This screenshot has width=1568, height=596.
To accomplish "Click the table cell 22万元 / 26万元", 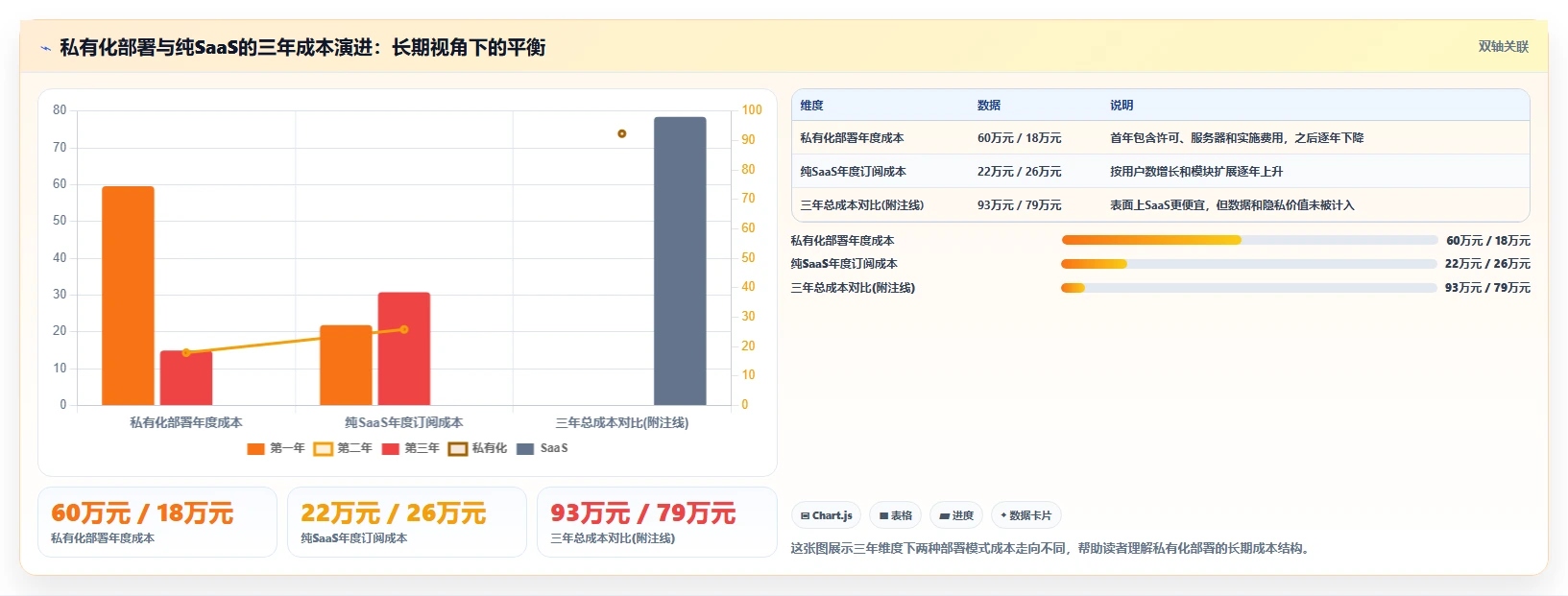I will (1020, 172).
